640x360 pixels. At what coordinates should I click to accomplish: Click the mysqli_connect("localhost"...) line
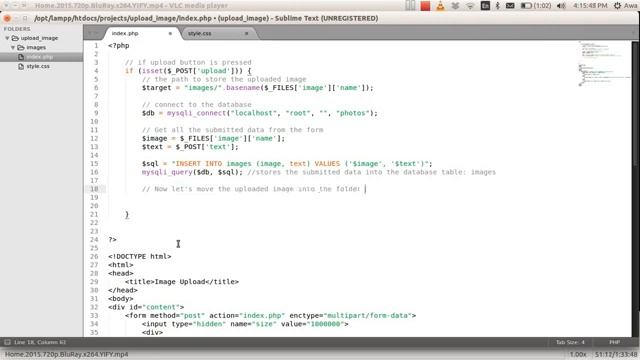[260, 113]
